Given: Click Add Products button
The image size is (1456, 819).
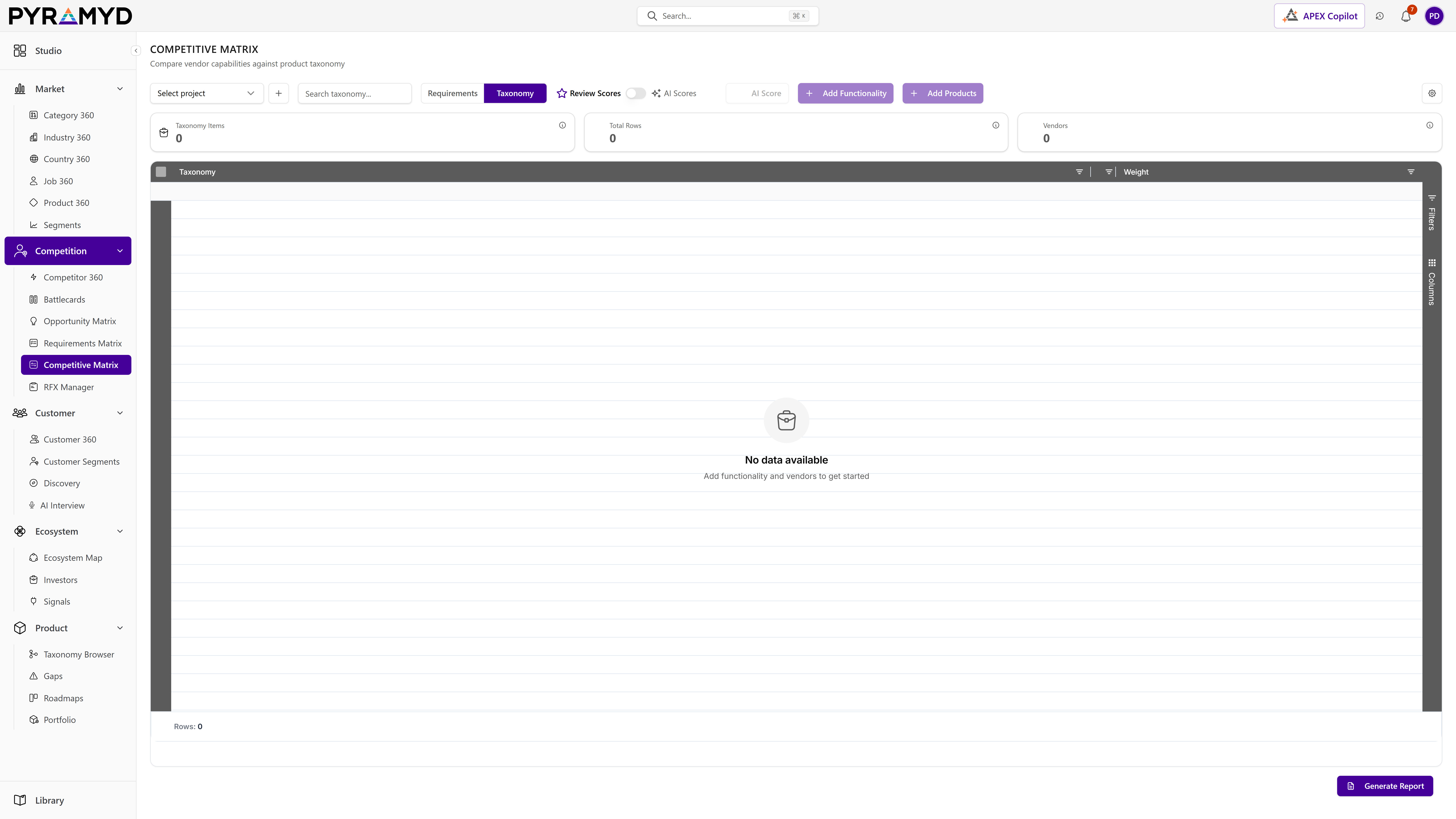Looking at the screenshot, I should tap(943, 93).
